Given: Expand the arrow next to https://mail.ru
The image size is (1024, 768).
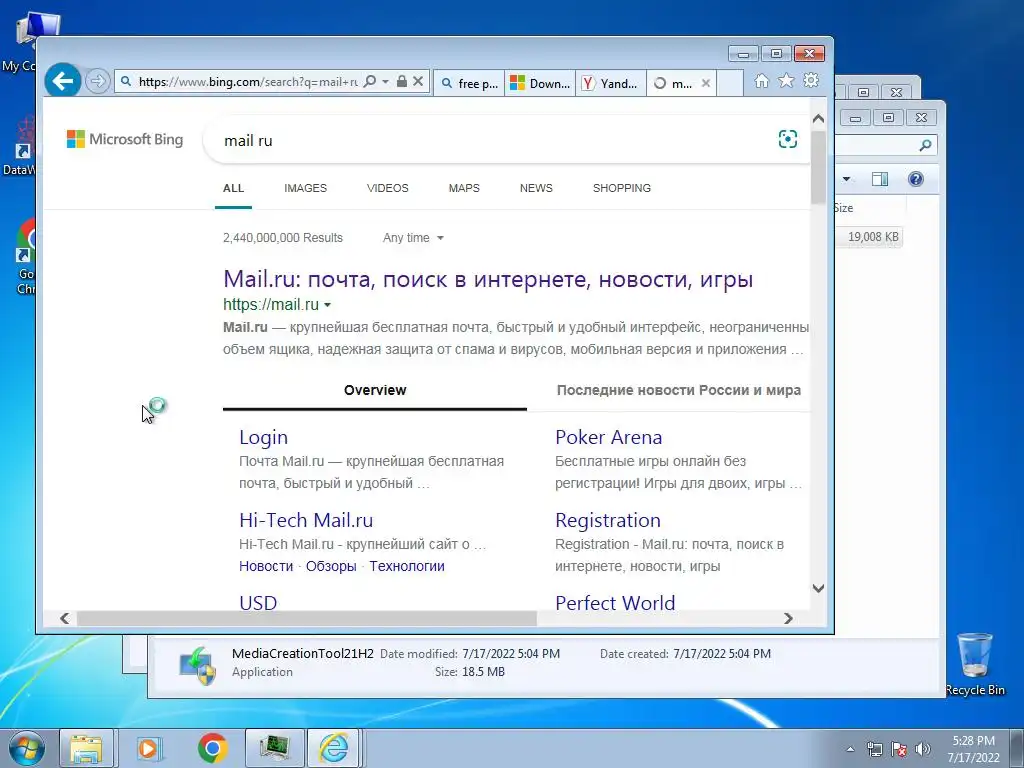Looking at the screenshot, I should point(327,305).
